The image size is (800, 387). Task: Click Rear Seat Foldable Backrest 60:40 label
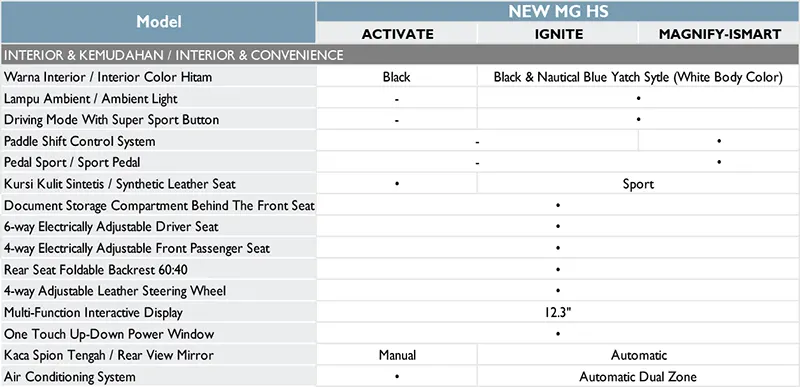click(x=92, y=270)
